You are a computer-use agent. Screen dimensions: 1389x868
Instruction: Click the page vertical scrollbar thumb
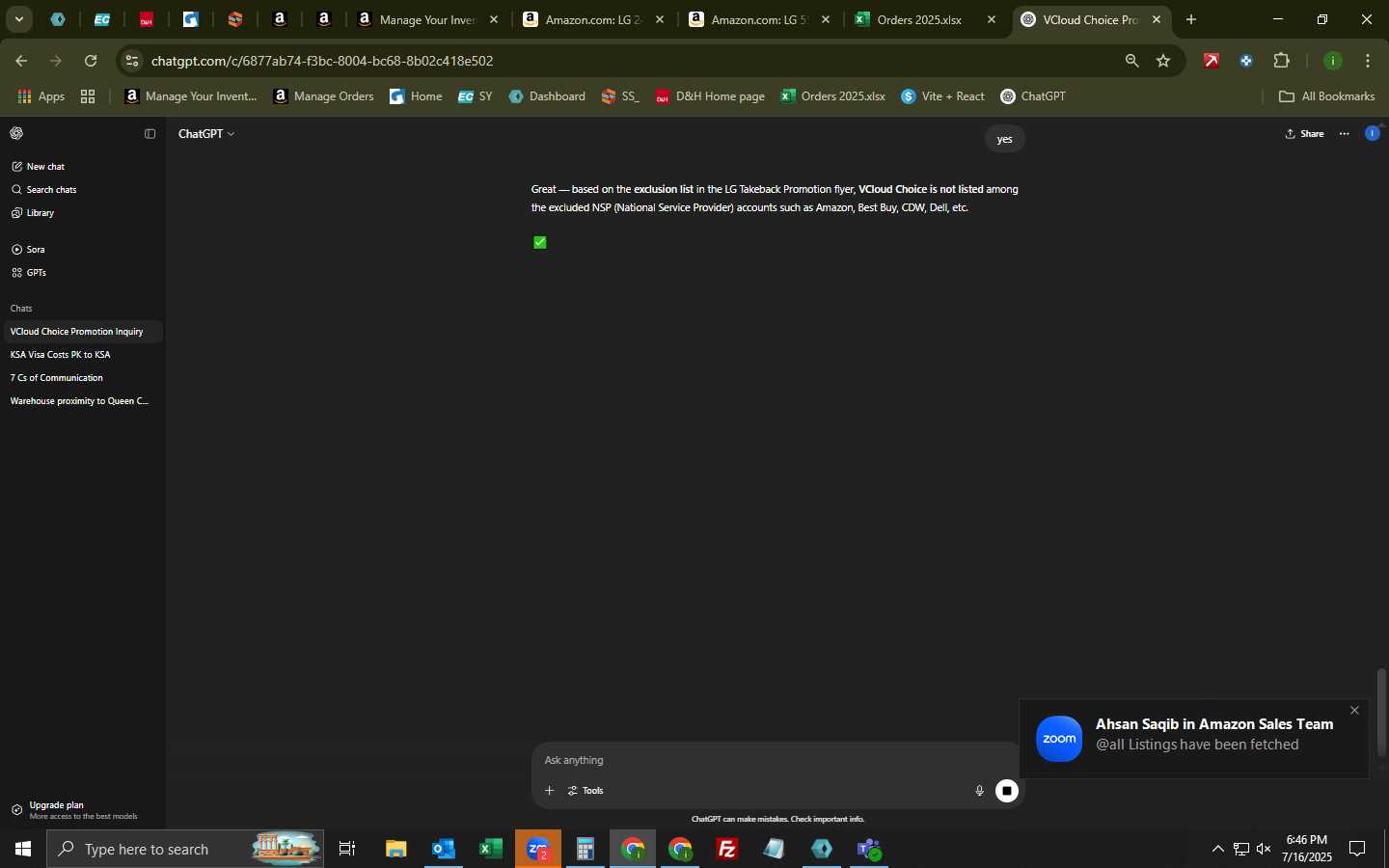(1381, 713)
